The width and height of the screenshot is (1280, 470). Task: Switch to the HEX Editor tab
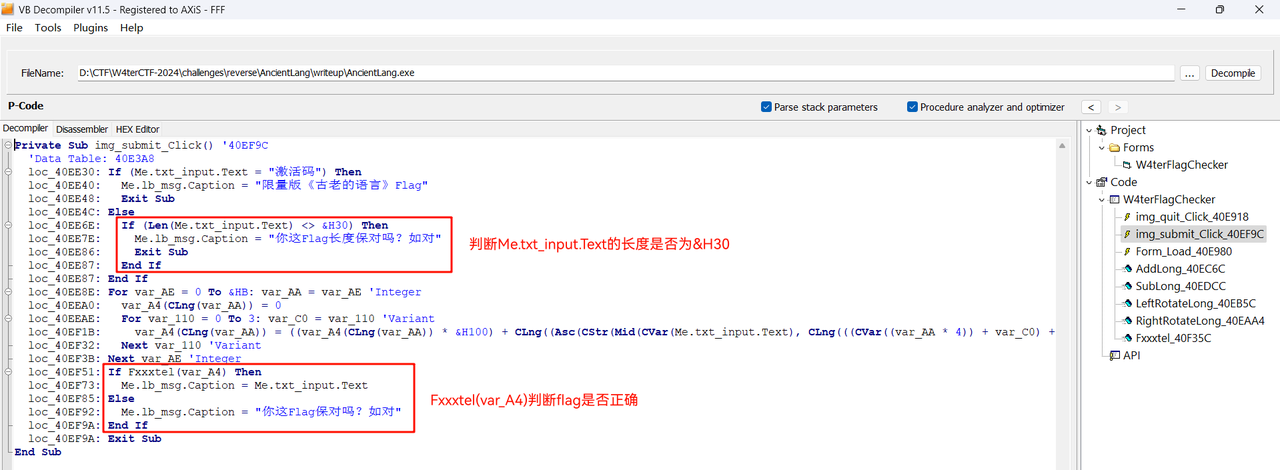click(x=137, y=129)
